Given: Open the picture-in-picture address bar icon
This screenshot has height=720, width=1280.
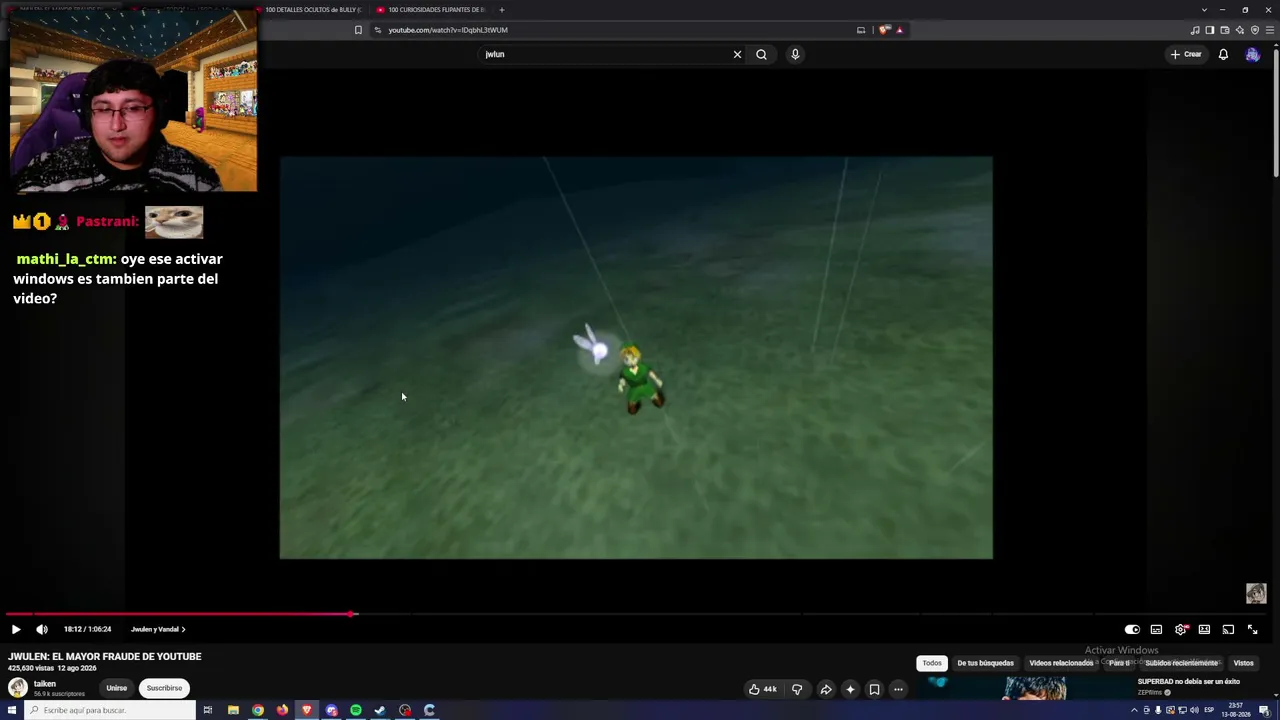Looking at the screenshot, I should (x=861, y=30).
